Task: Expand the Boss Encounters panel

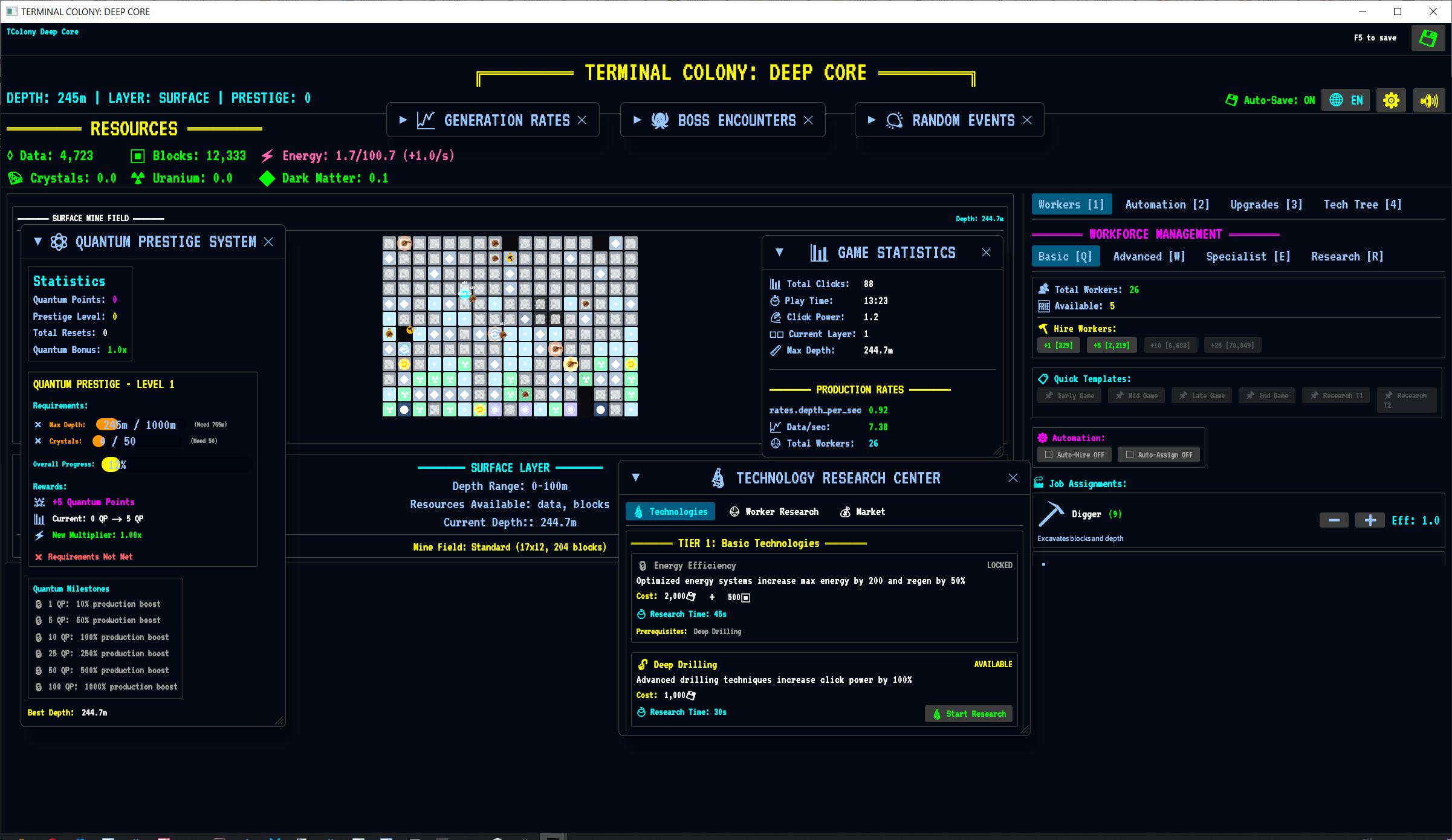Action: [637, 120]
